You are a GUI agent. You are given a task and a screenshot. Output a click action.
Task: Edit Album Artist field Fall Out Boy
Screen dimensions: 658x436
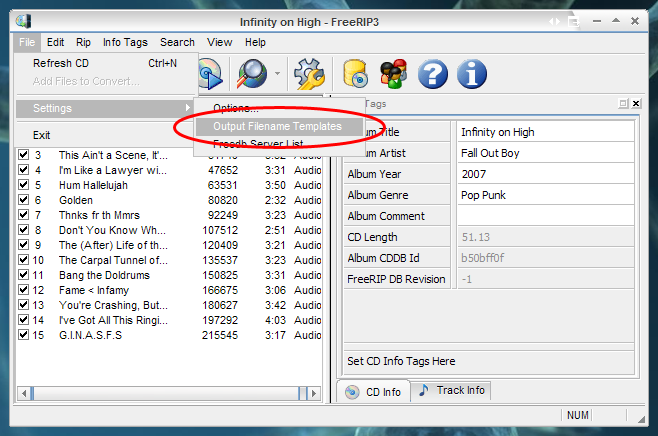[x=546, y=153]
